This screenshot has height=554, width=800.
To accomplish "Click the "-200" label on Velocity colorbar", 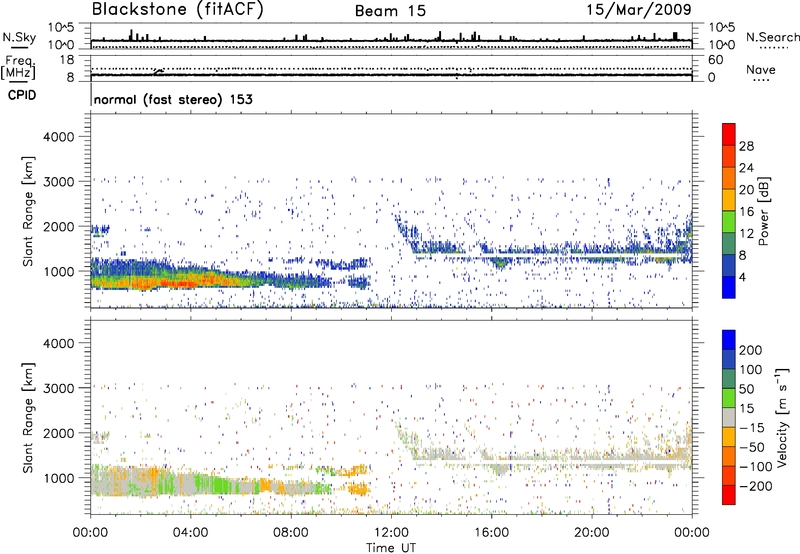I will (754, 486).
